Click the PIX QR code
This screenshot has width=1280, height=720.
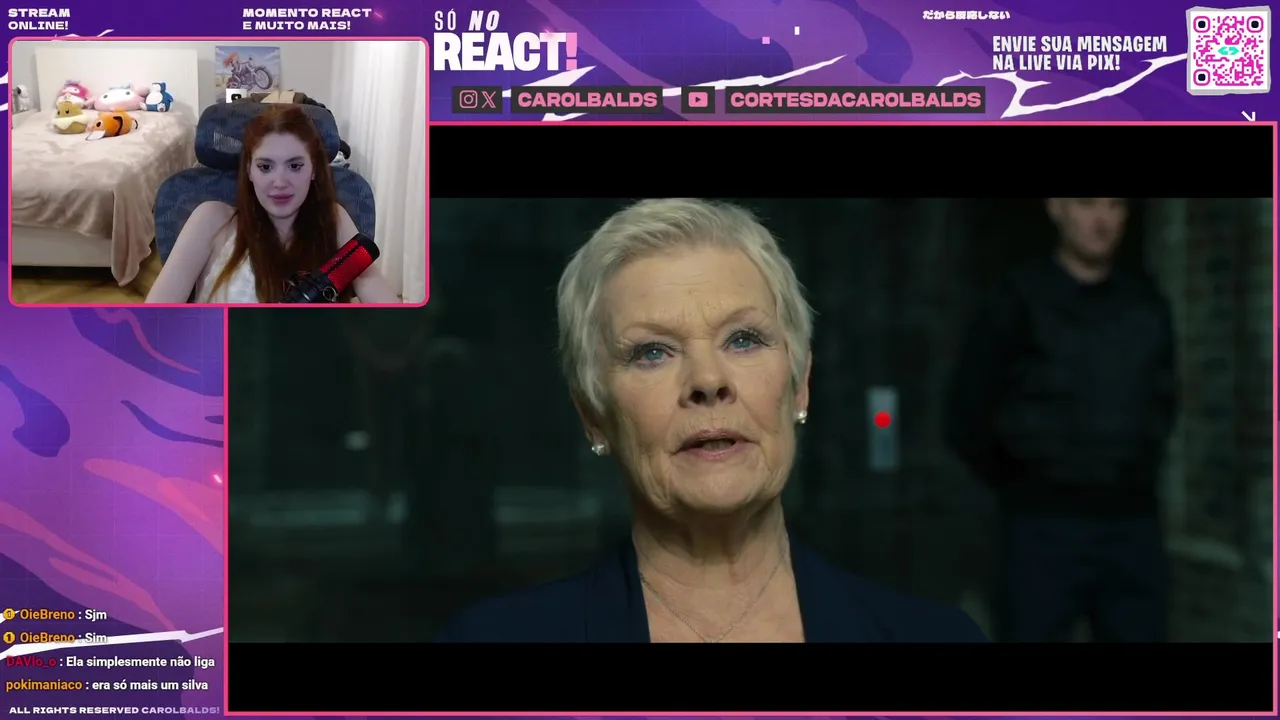[1228, 50]
